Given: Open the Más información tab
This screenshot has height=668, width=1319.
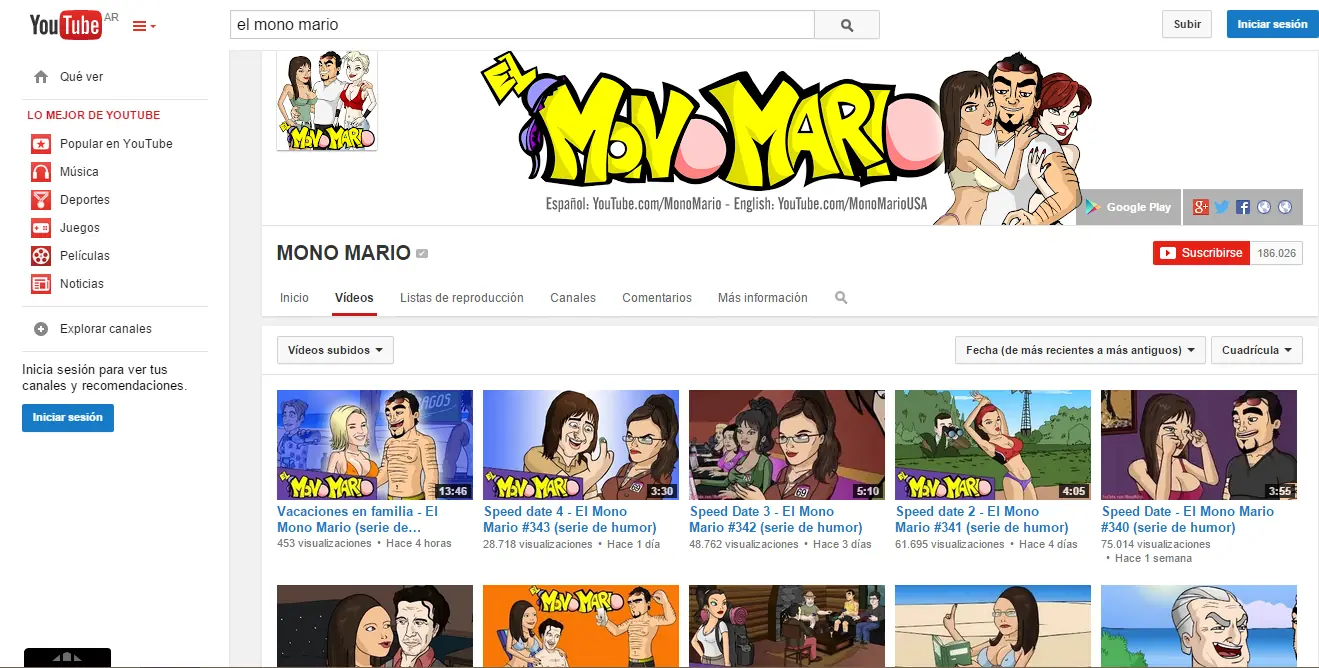Looking at the screenshot, I should point(763,298).
